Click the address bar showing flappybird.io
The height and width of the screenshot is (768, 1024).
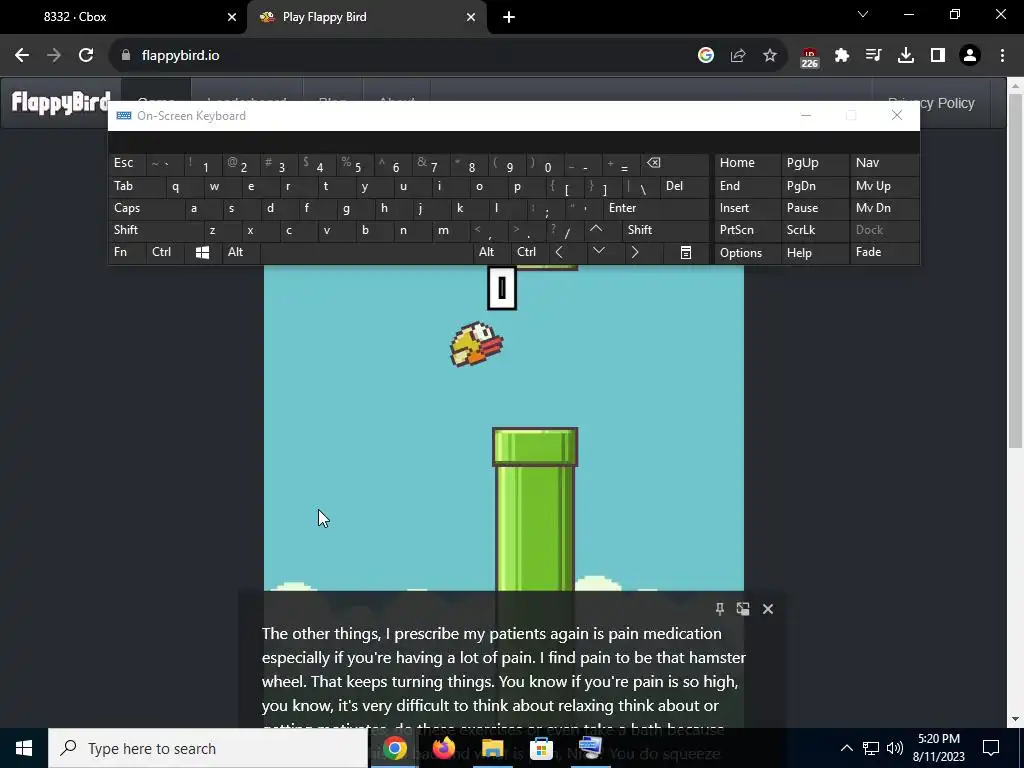click(x=405, y=56)
